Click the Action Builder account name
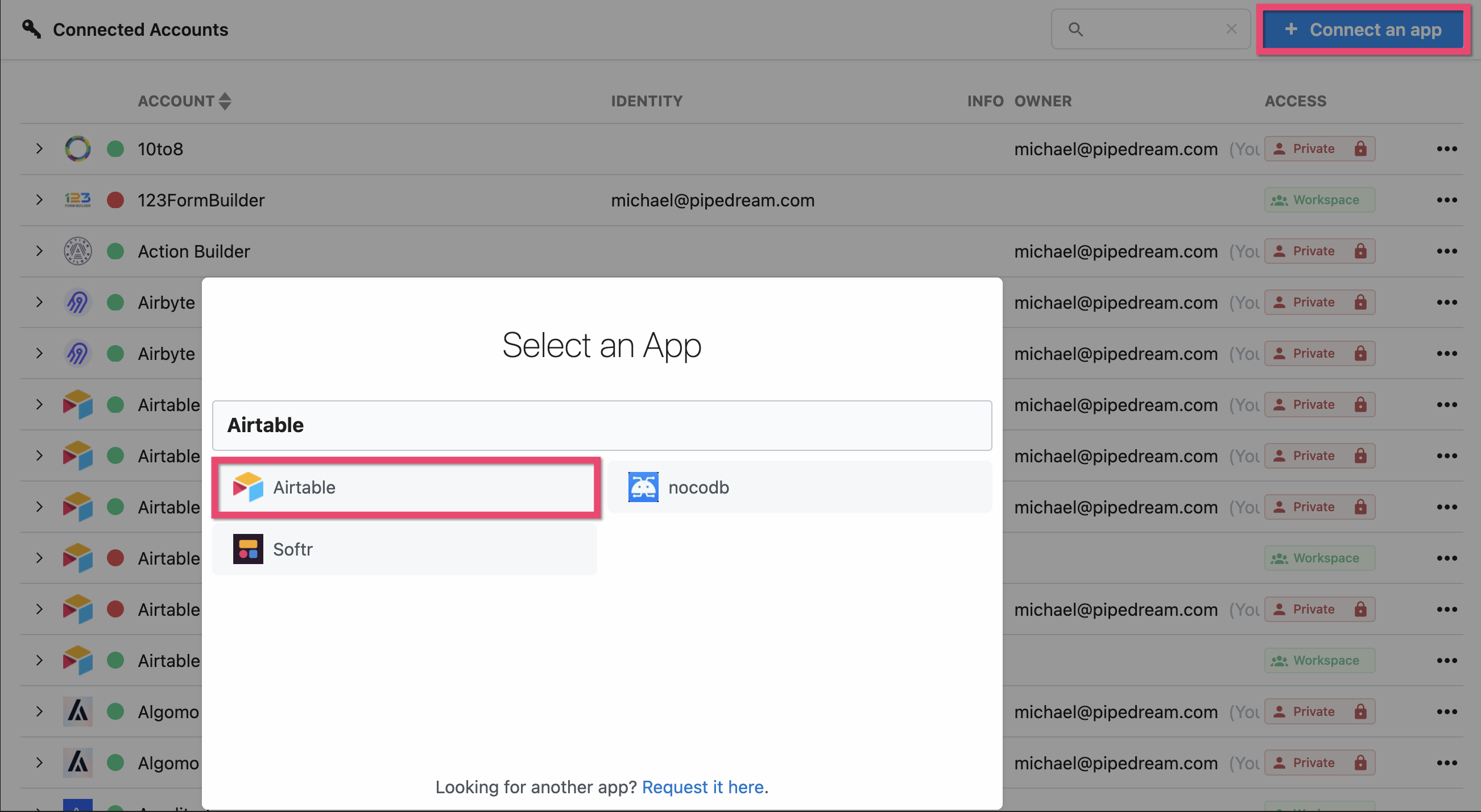Image resolution: width=1481 pixels, height=812 pixels. [194, 251]
